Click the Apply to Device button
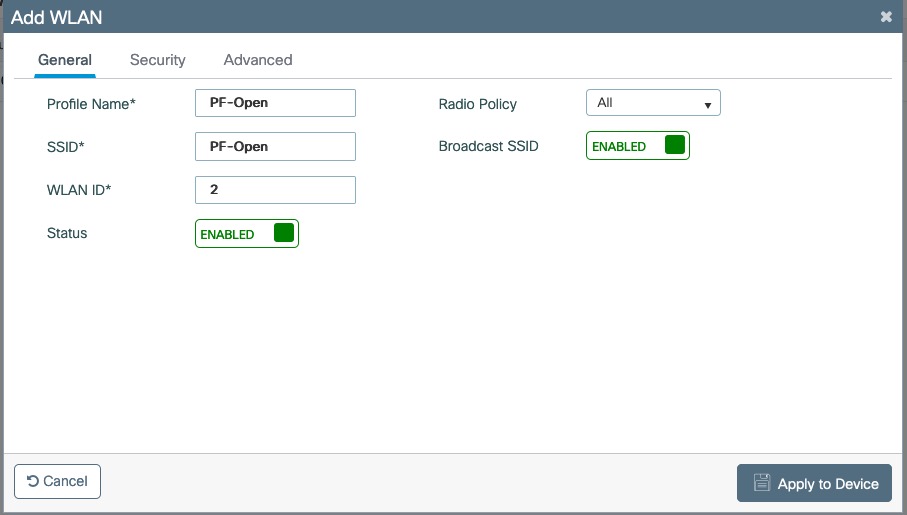The image size is (907, 515). point(814,483)
